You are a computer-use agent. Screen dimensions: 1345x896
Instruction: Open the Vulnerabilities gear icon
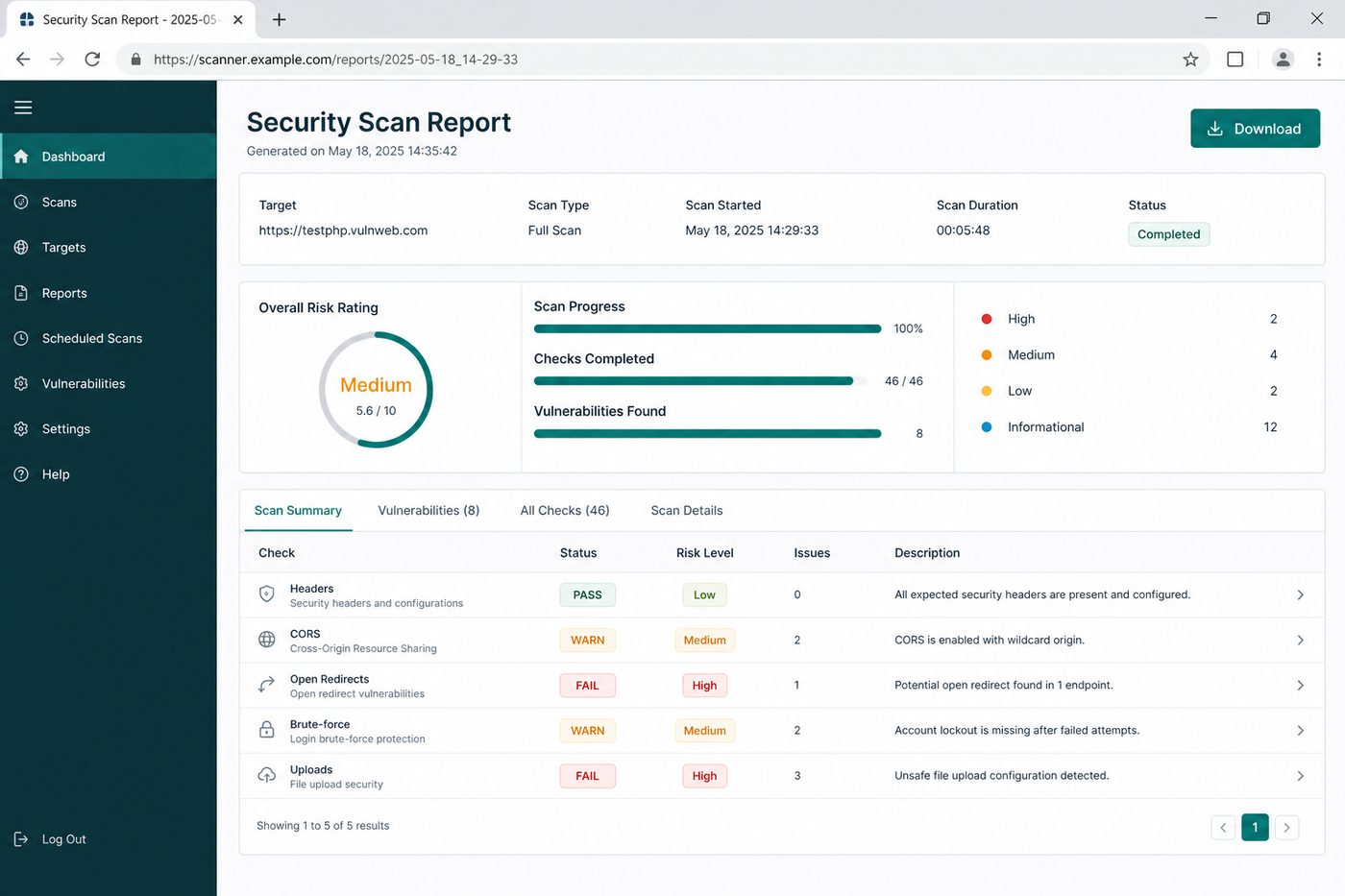[21, 383]
